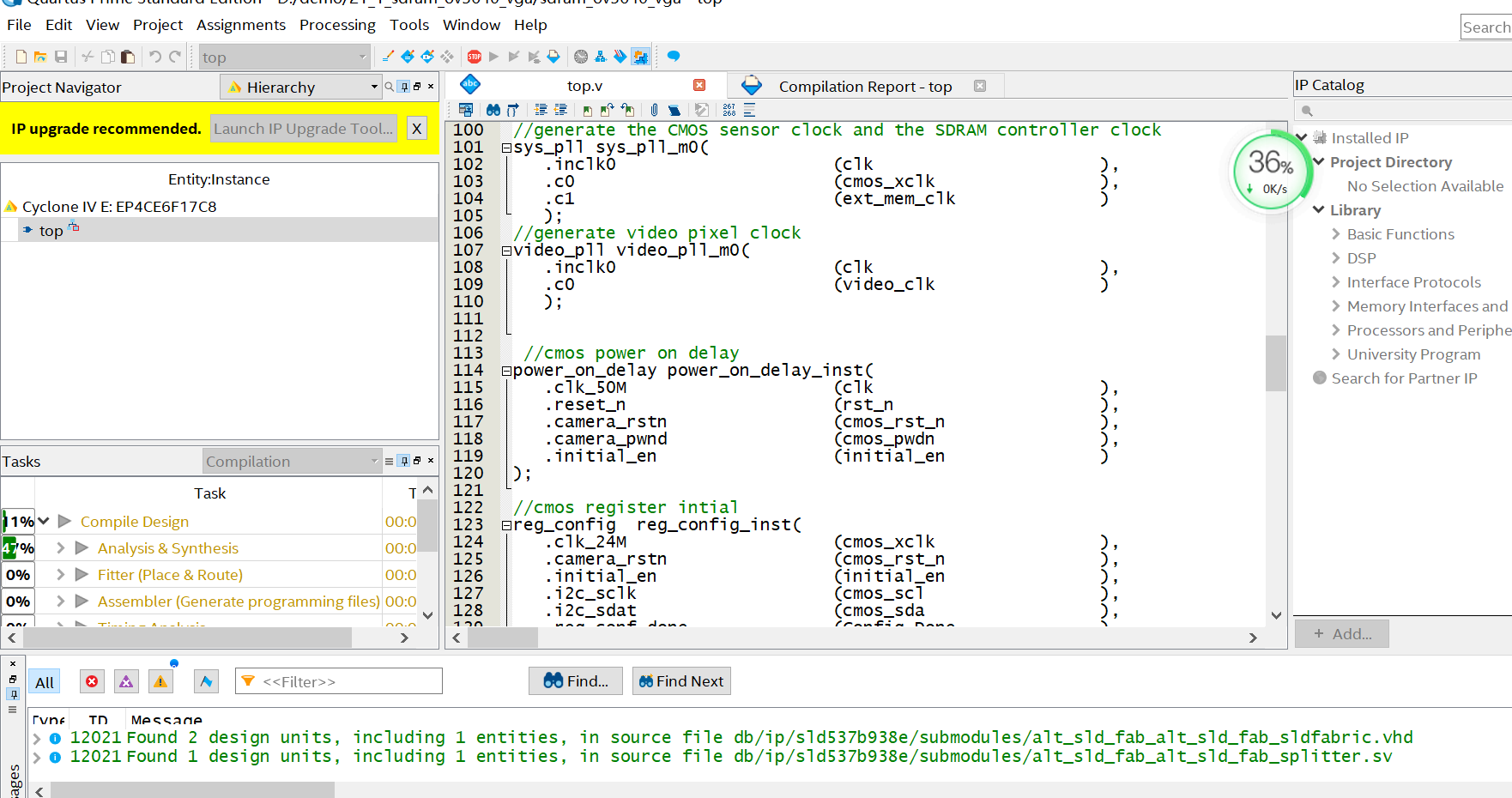Click the IP Catalog search field
The image size is (1512, 798).
click(1403, 111)
